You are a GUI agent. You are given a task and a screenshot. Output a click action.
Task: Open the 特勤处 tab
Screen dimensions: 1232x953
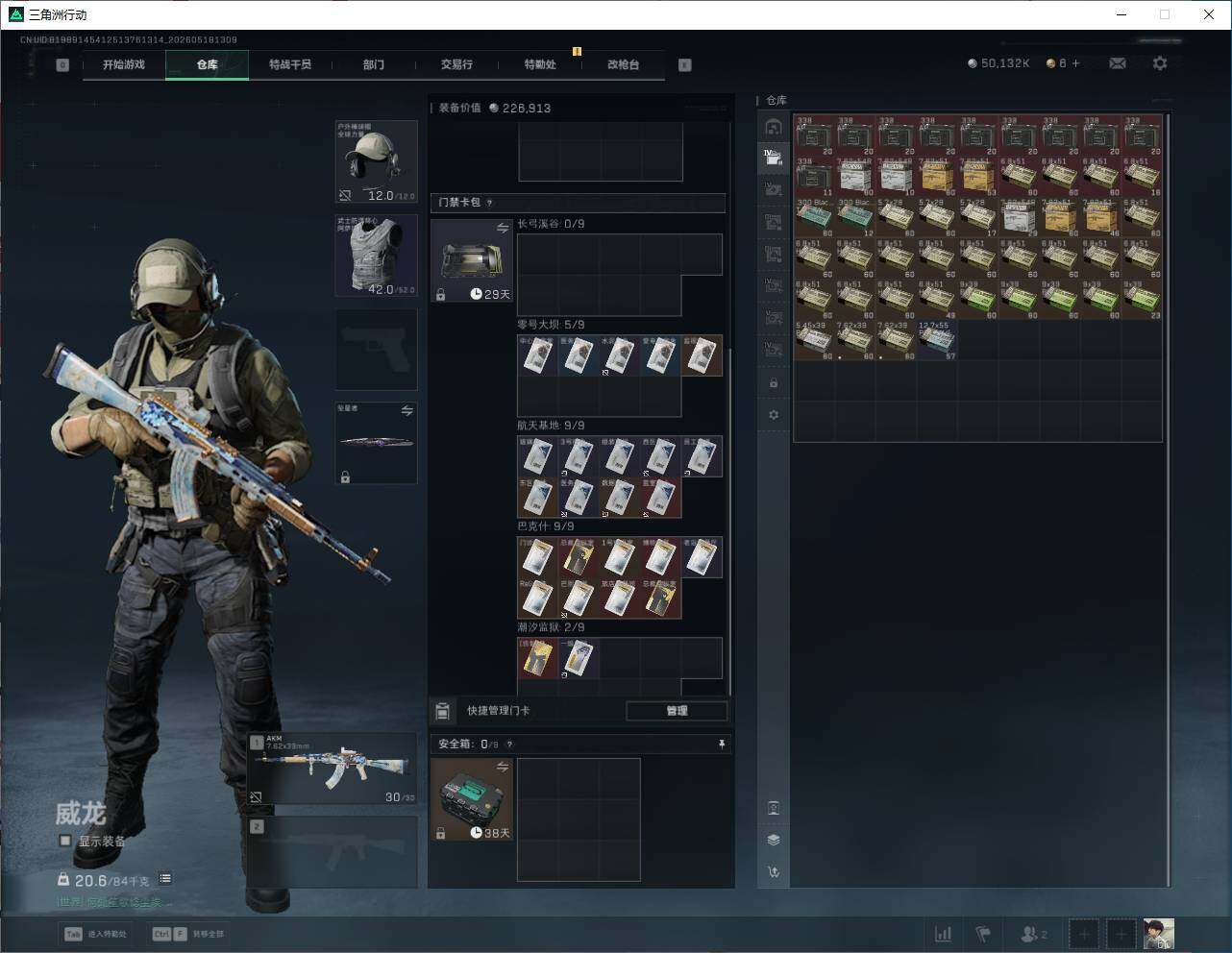(540, 64)
